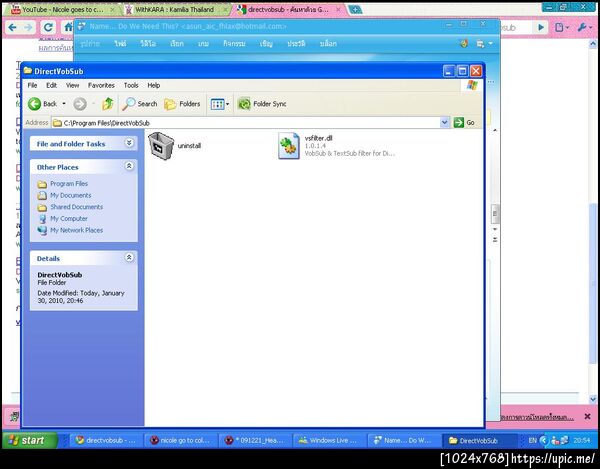
Task: Close the pink bar at browser bottom
Action: tap(587, 417)
